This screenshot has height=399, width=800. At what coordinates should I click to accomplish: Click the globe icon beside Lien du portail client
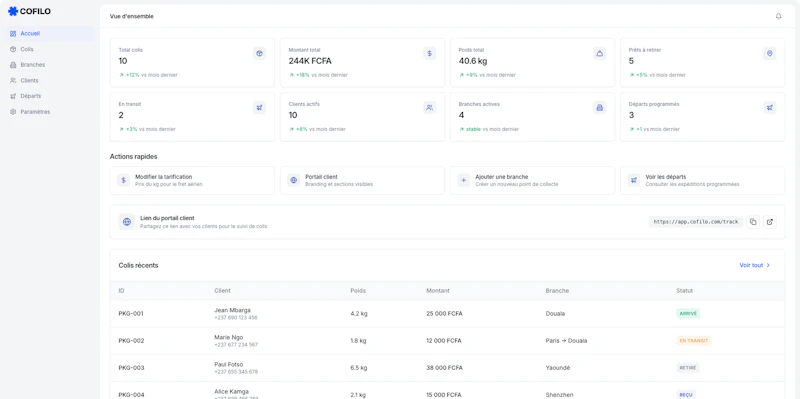(x=127, y=222)
